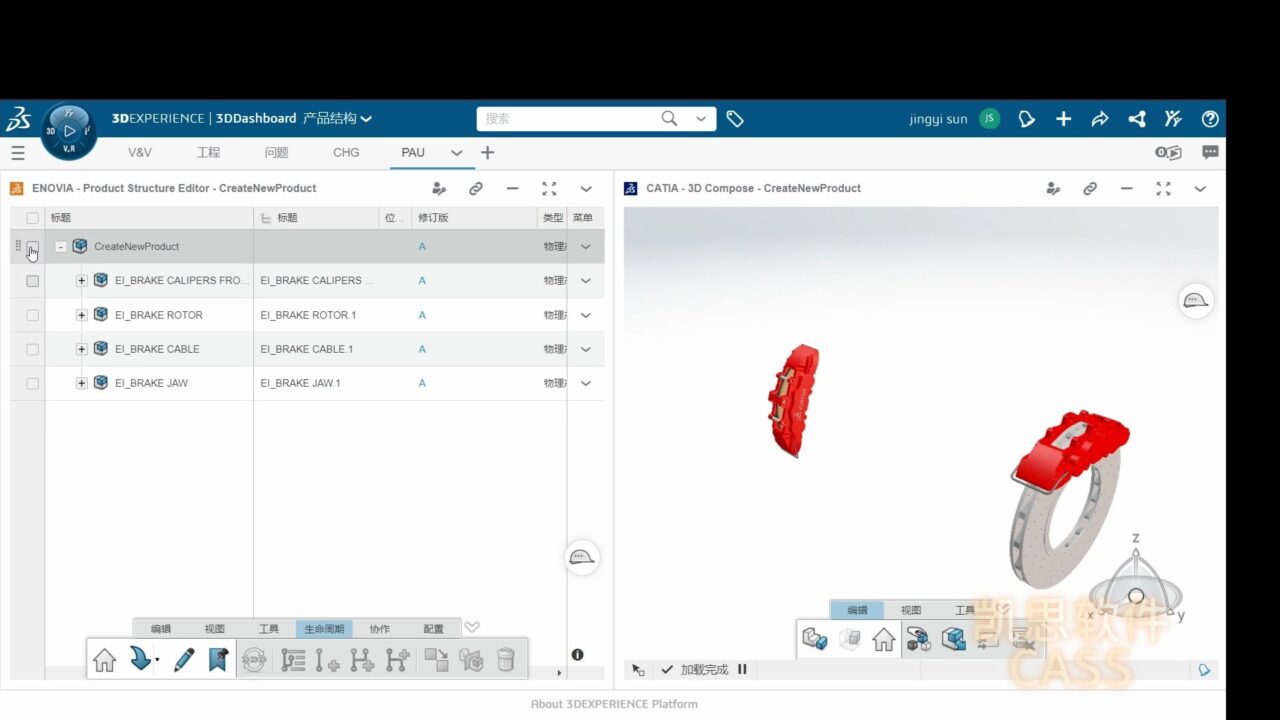Click the trash delete icon in toolbar
The height and width of the screenshot is (720, 1280).
tap(506, 660)
